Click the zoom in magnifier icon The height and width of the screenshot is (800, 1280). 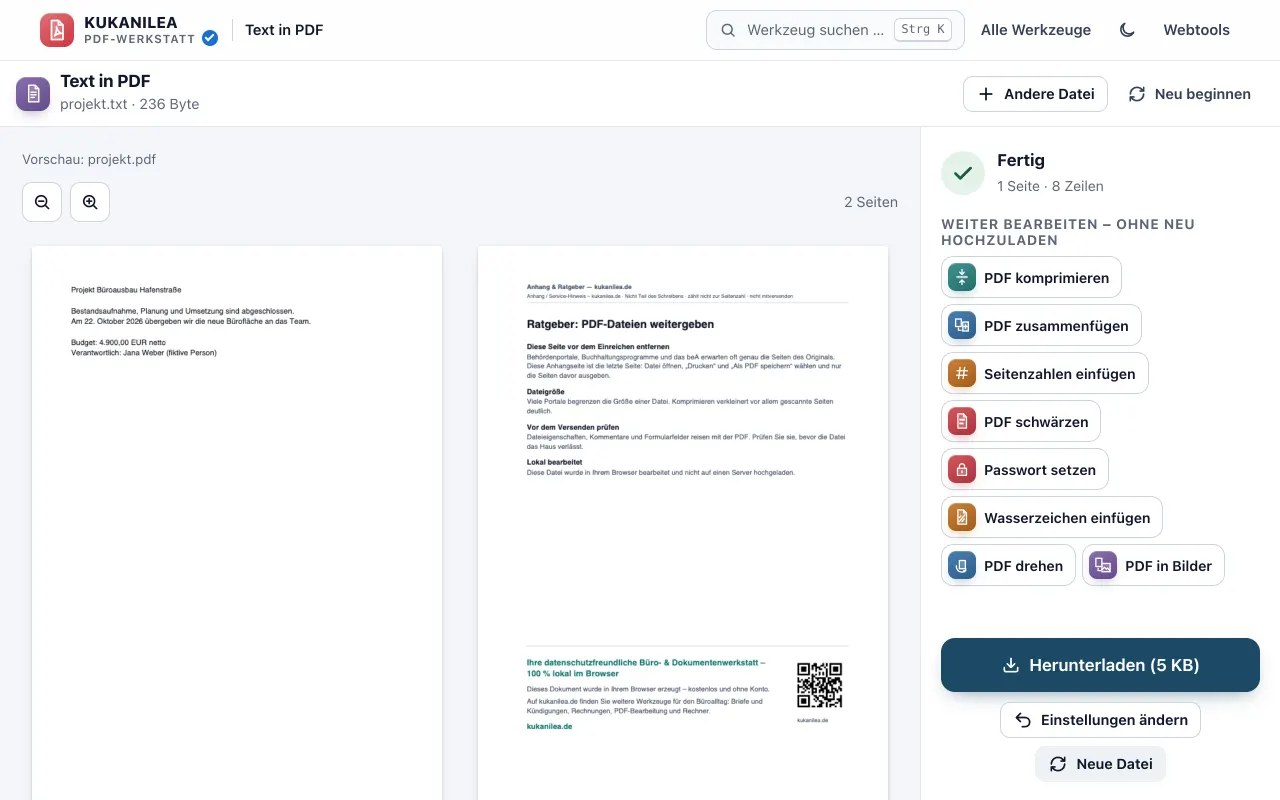[90, 202]
